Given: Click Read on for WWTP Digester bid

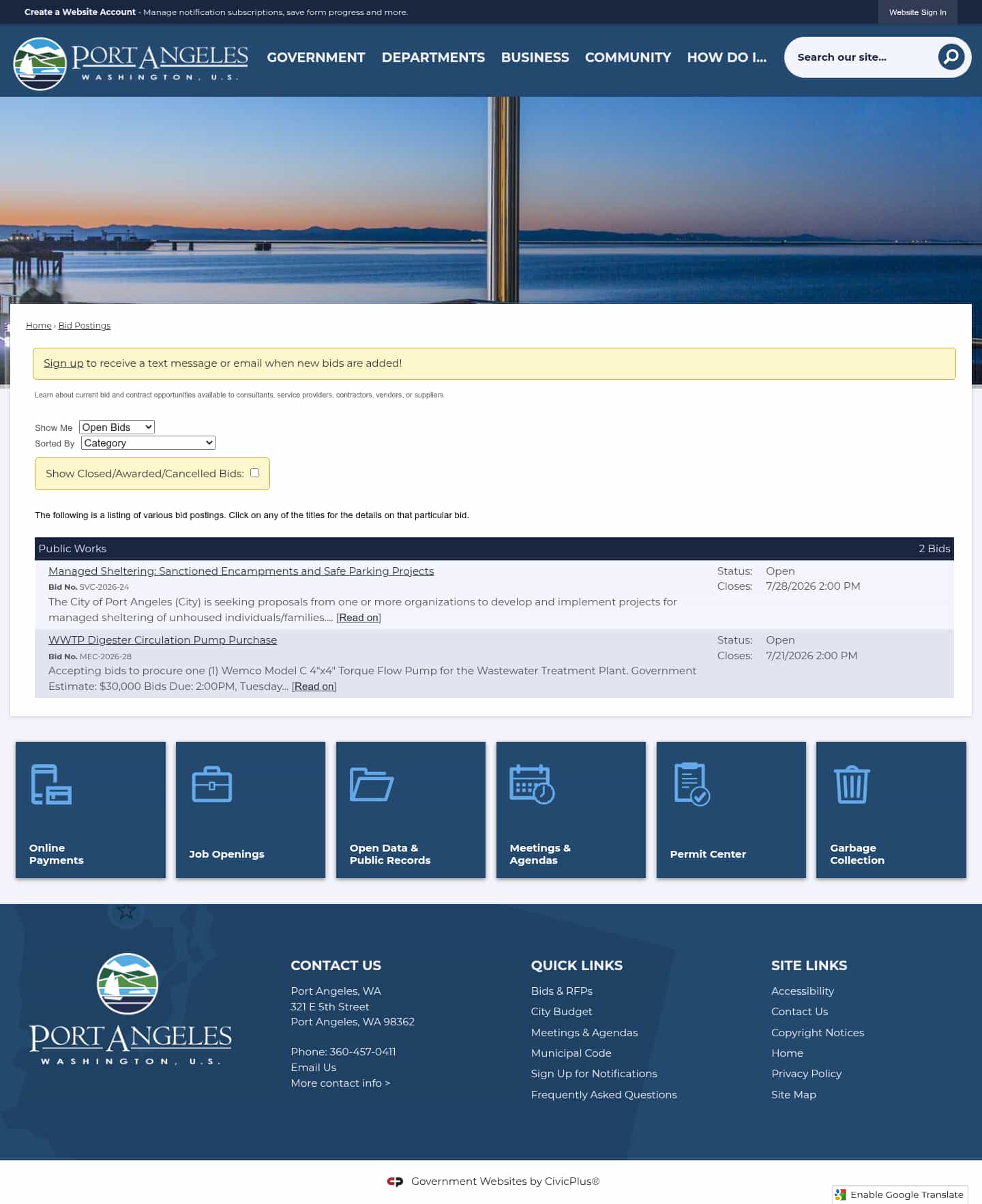Looking at the screenshot, I should [314, 687].
